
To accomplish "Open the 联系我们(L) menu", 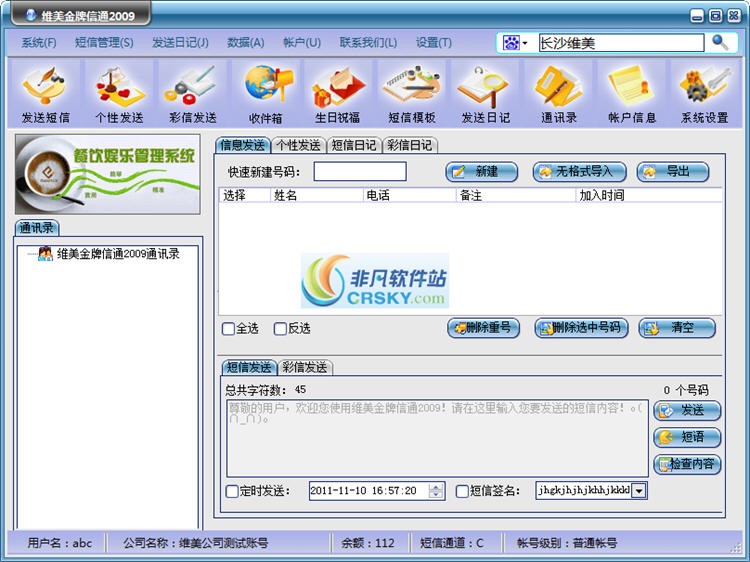I will coord(368,43).
